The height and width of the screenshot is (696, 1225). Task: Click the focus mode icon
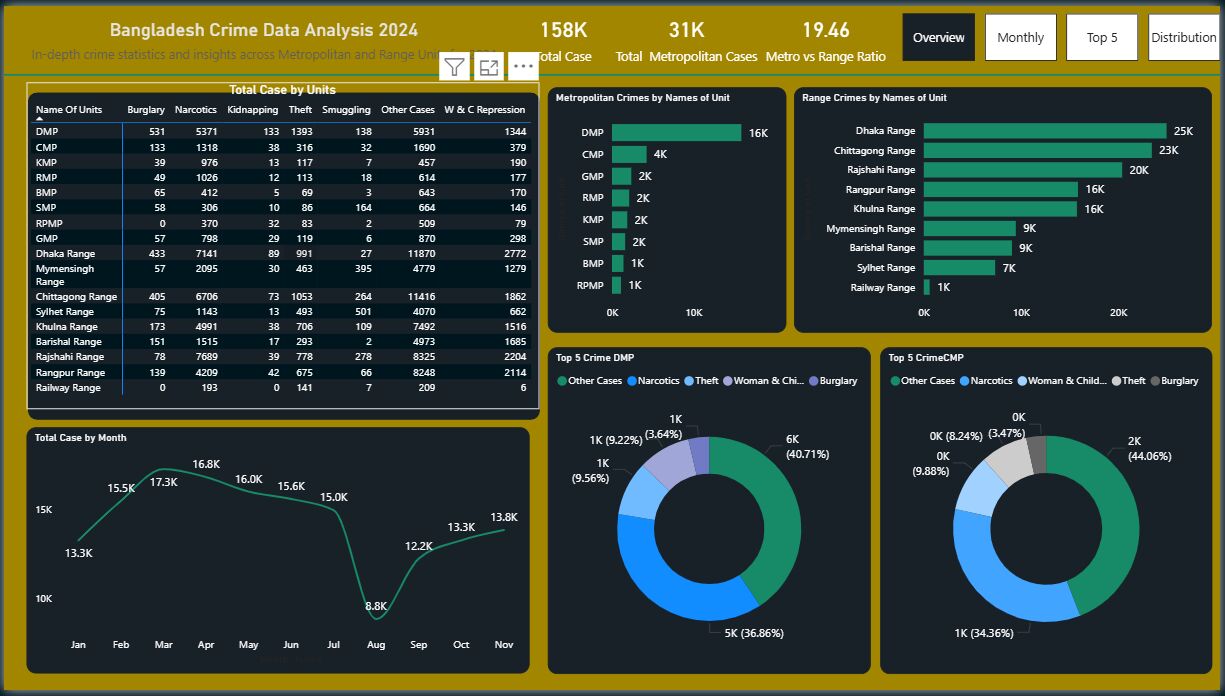coord(489,68)
